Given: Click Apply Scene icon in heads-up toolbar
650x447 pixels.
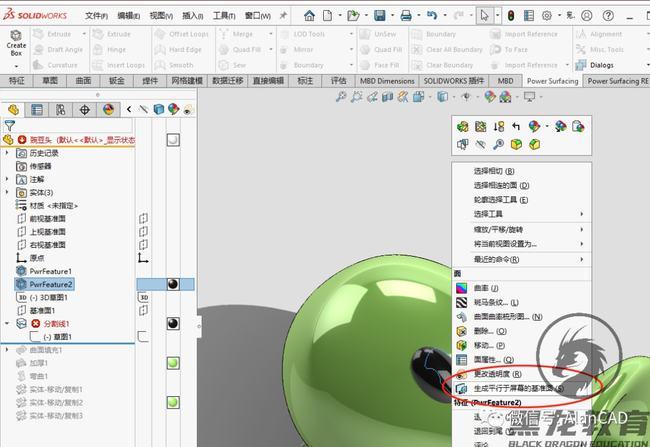Looking at the screenshot, I should [x=505, y=97].
